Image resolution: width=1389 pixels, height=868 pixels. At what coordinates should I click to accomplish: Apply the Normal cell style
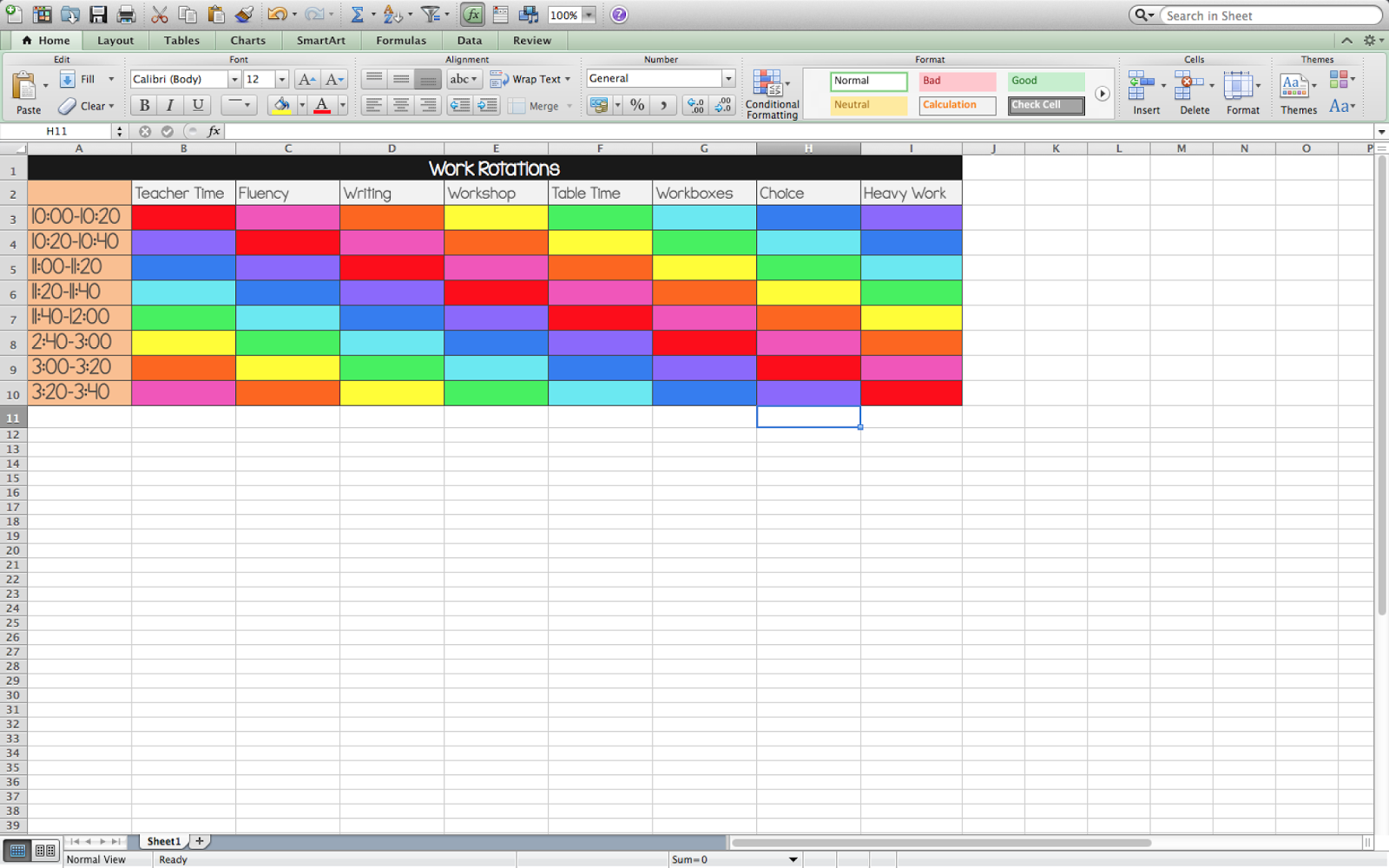(x=869, y=81)
